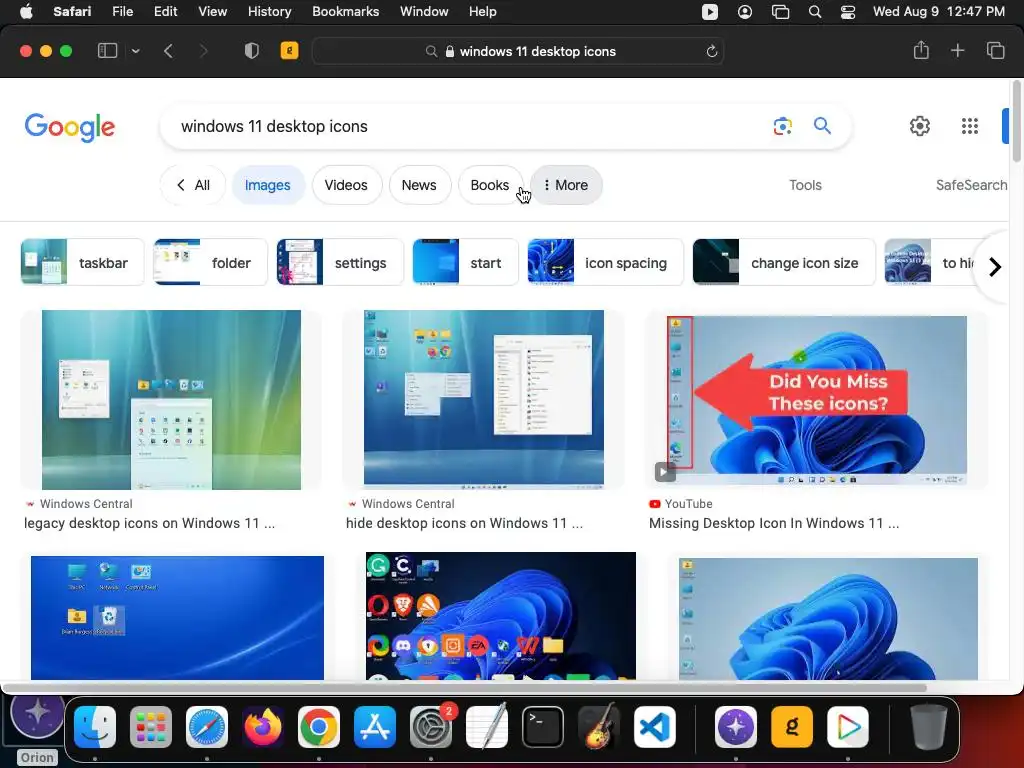Go to the Google logo homepage
This screenshot has height=768, width=1024.
tap(70, 127)
